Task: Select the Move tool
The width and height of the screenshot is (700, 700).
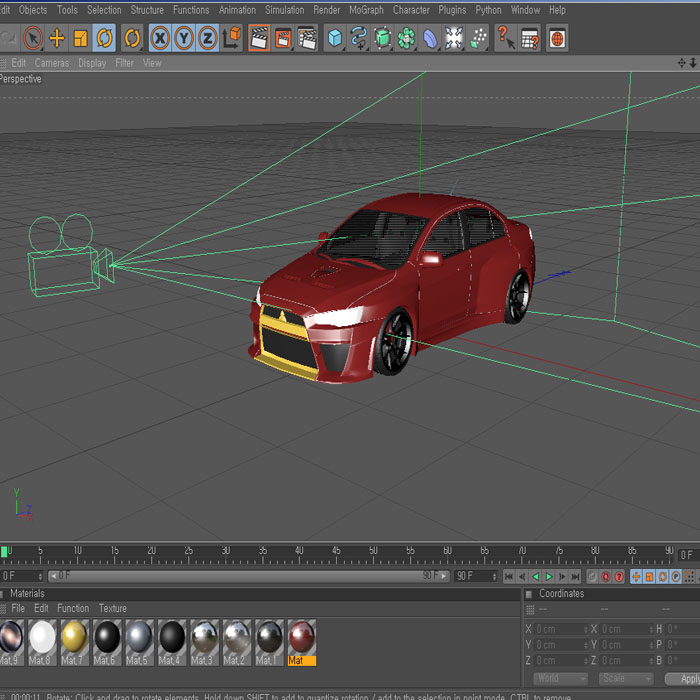Action: click(x=57, y=38)
